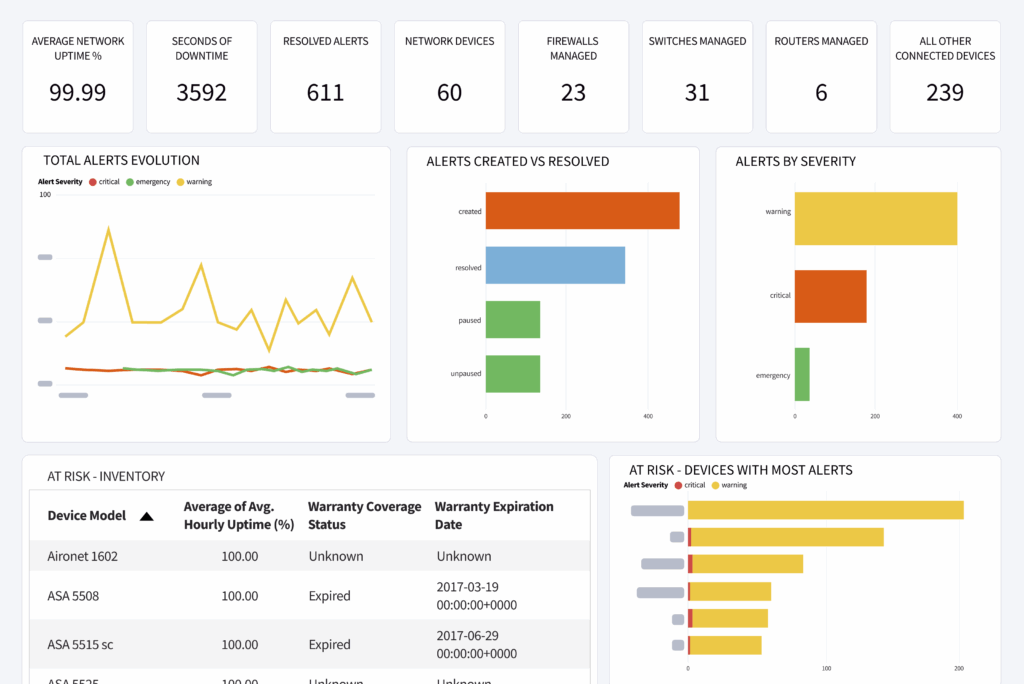Open the Resolved Alerts 611 card

(x=326, y=76)
